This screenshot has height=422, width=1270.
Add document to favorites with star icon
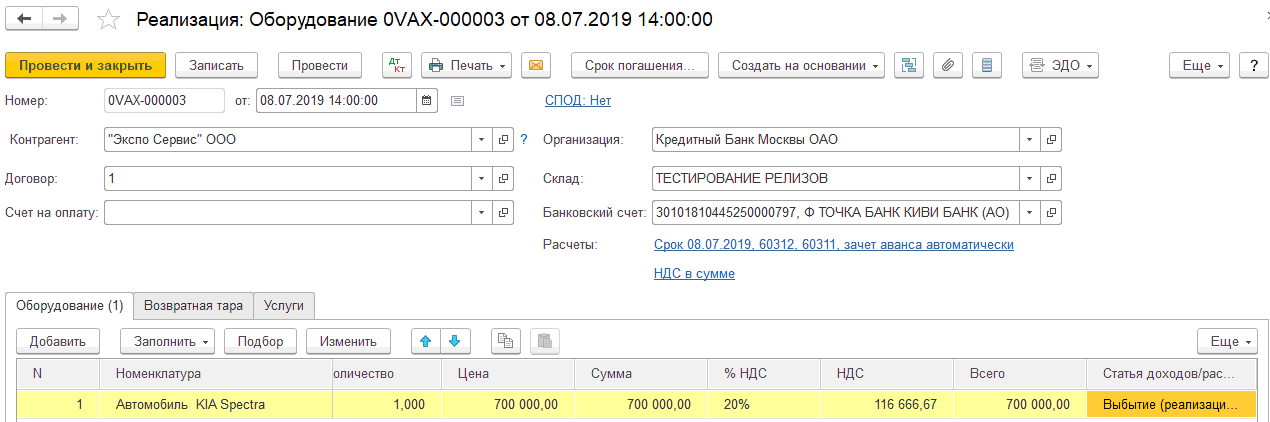(109, 20)
